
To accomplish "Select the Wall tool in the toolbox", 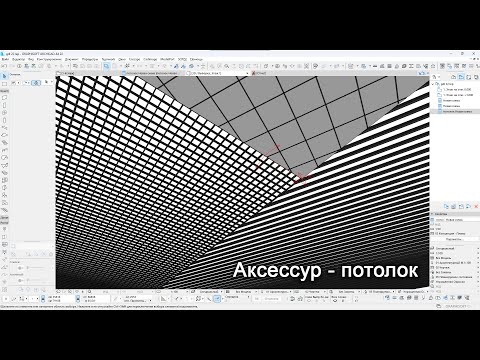I will (4, 98).
